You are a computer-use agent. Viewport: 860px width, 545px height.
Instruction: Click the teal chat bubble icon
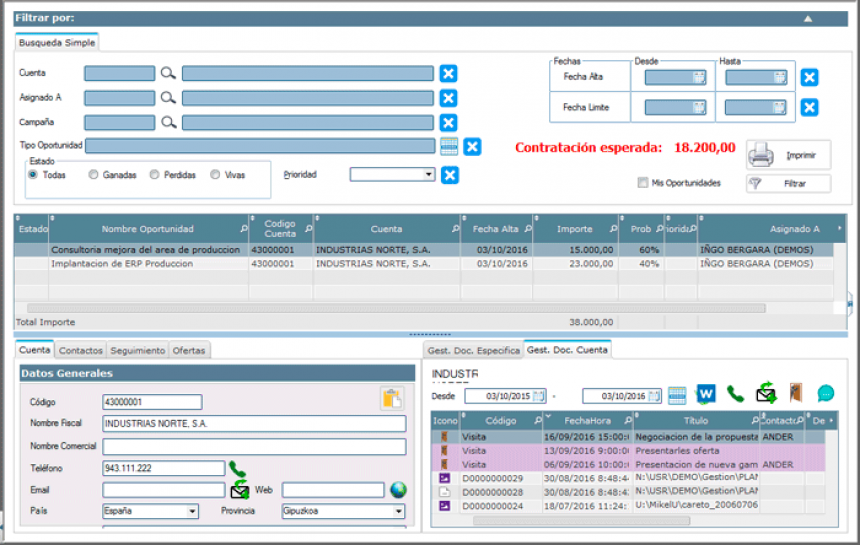pos(826,394)
